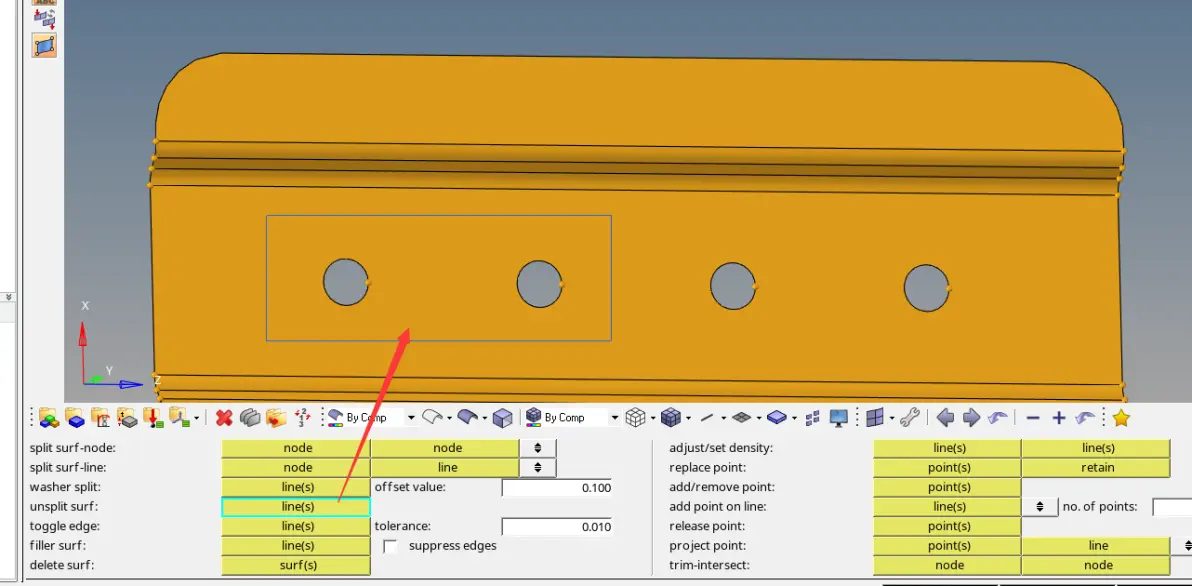Click the toggle edge tolerance field
Image resolution: width=1192 pixels, height=586 pixels.
557,527
